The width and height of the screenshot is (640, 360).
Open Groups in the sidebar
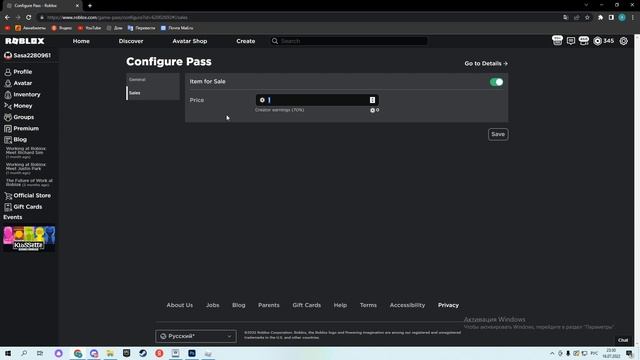click(x=19, y=117)
